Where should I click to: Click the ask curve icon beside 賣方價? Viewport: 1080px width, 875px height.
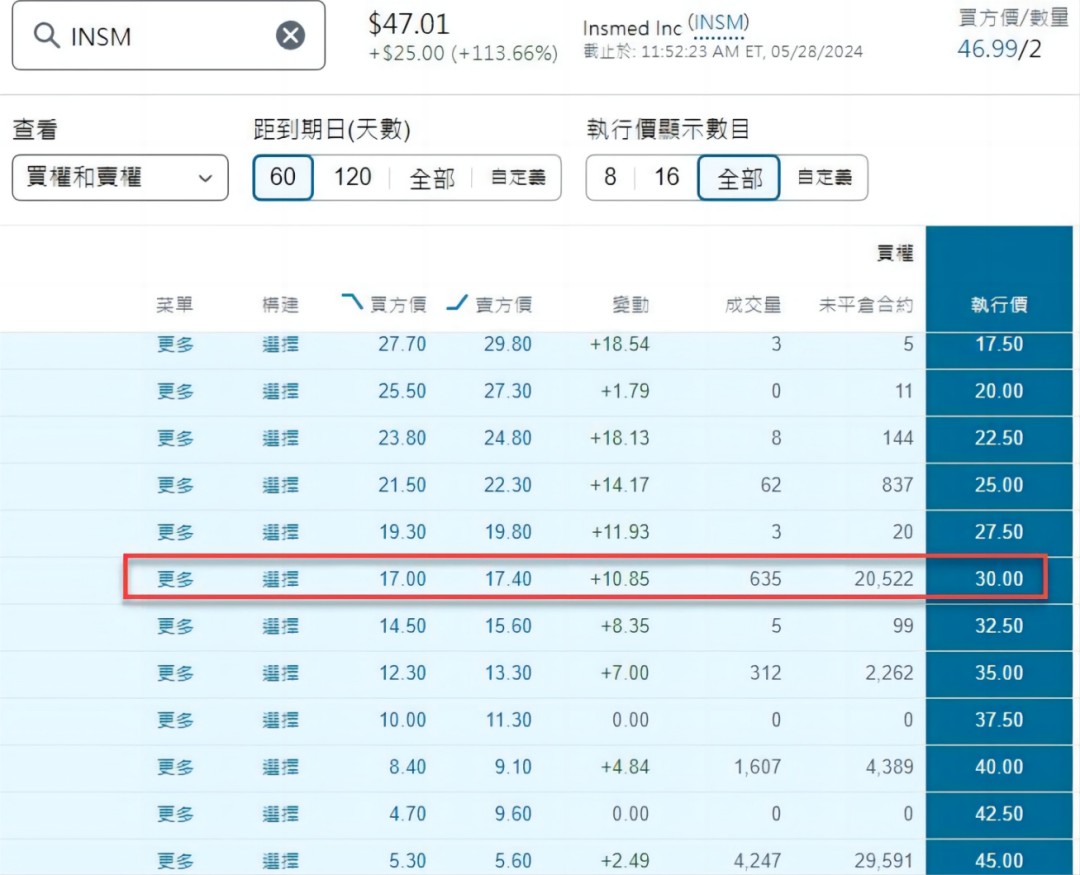coord(457,302)
